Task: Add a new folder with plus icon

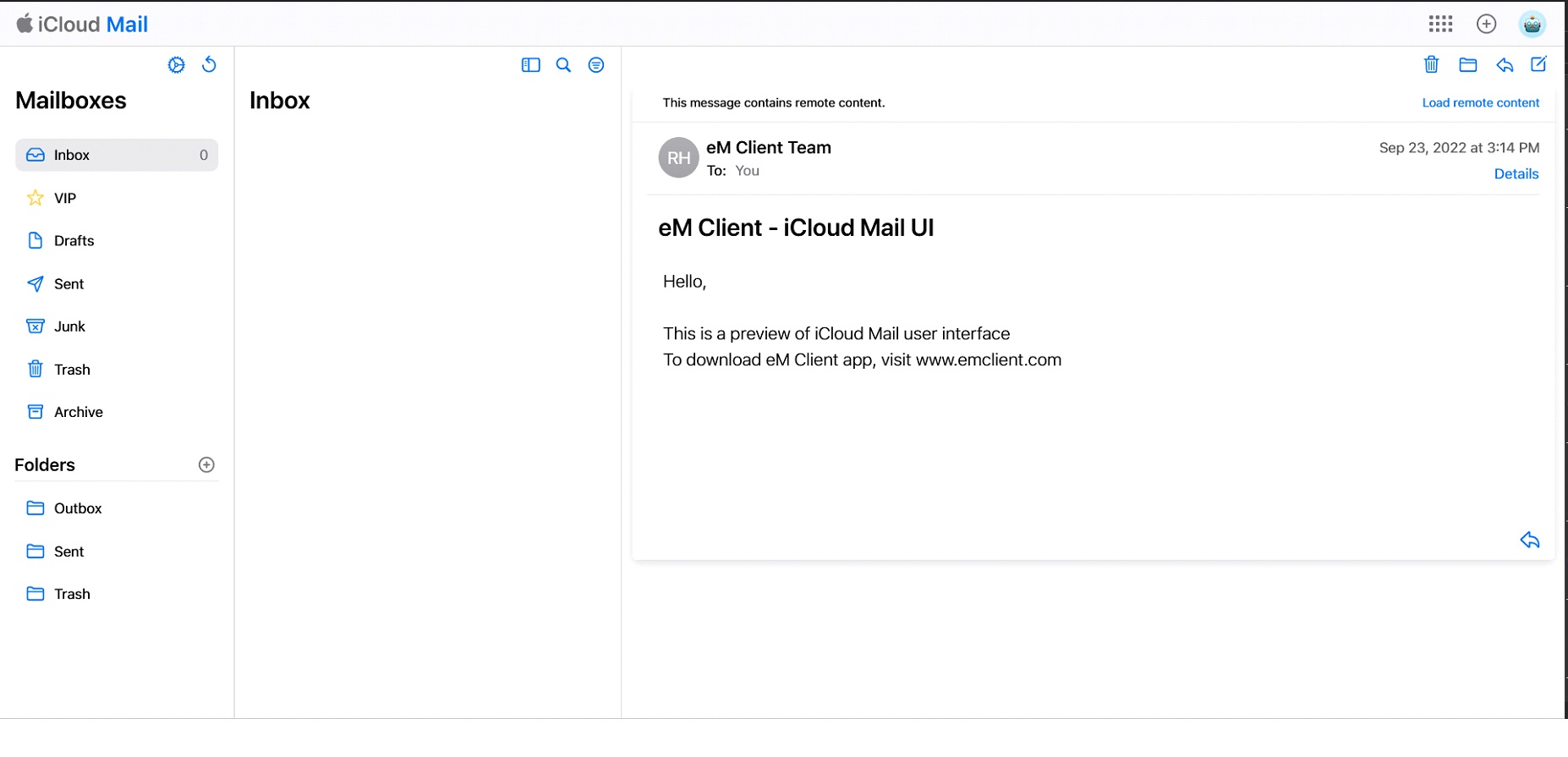Action: 206,464
